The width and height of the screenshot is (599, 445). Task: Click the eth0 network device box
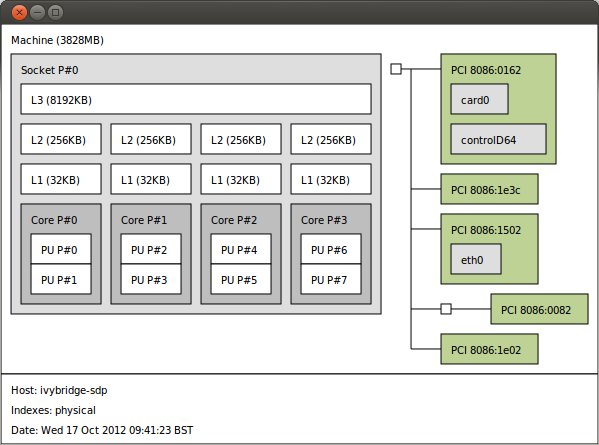[x=476, y=259]
